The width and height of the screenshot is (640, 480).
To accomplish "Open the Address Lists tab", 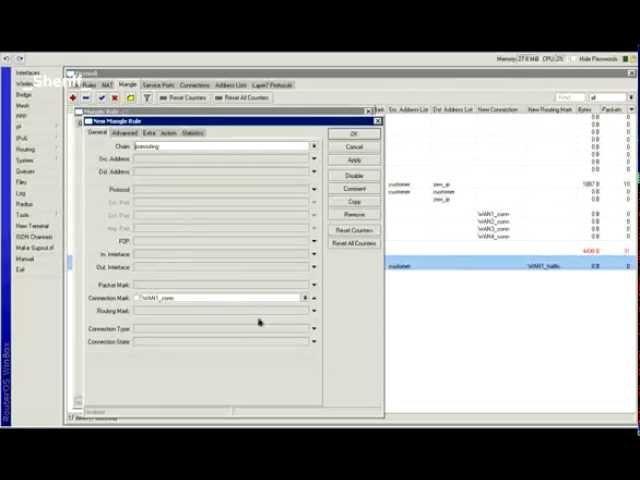I will pos(231,85).
